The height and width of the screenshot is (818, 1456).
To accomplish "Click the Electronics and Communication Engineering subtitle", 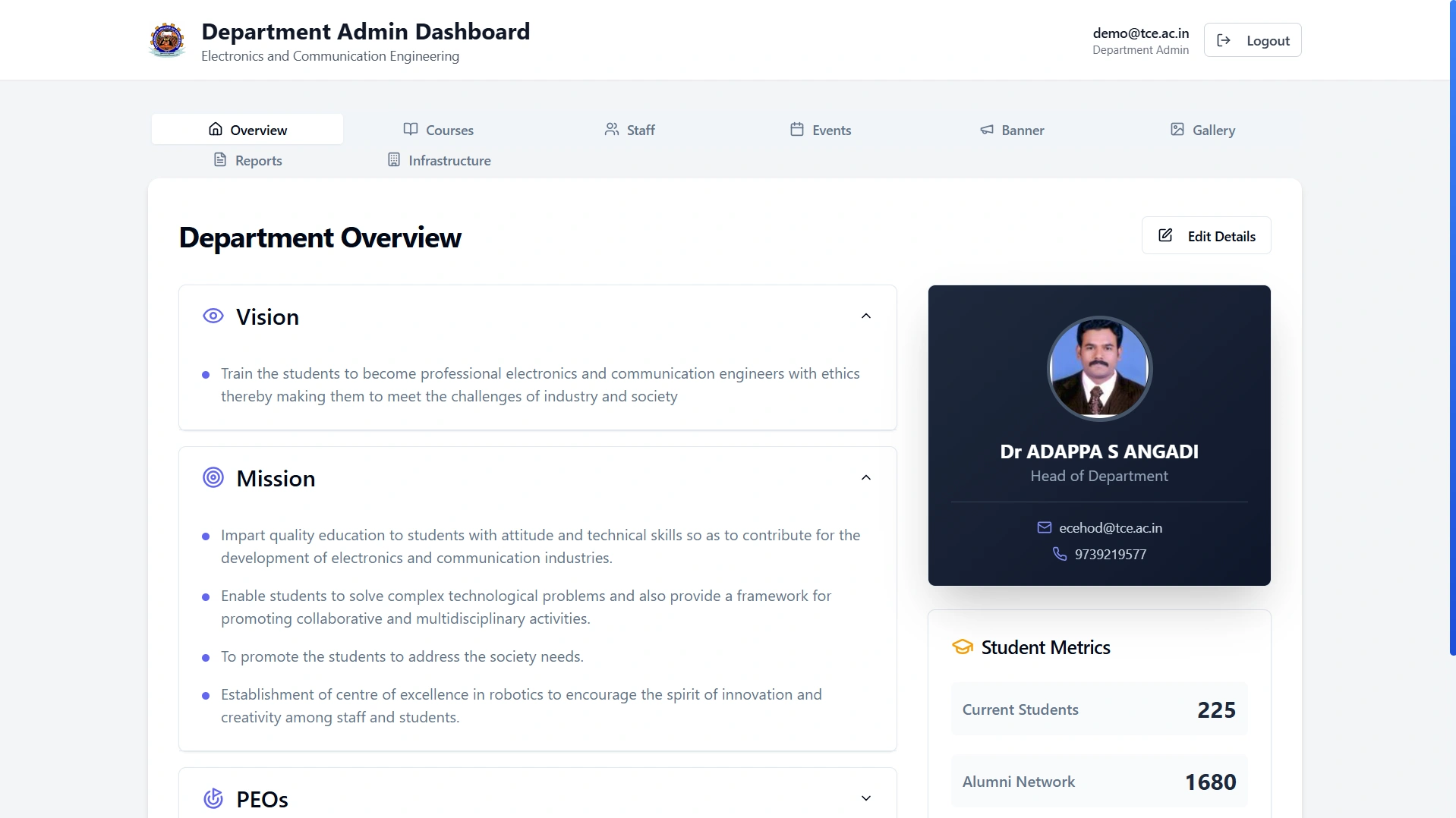I will [329, 56].
